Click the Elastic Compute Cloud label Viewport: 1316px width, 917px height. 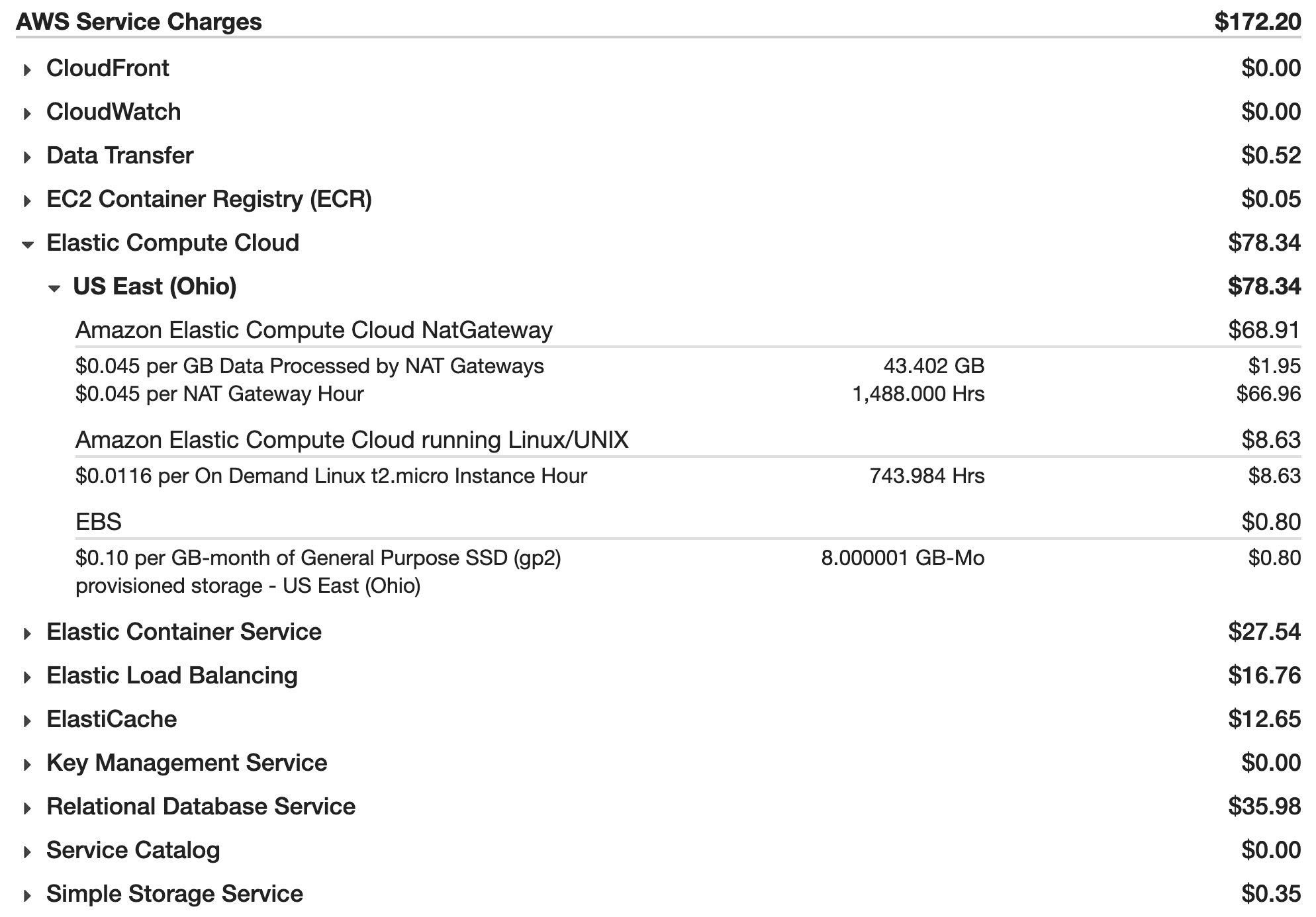tap(172, 243)
